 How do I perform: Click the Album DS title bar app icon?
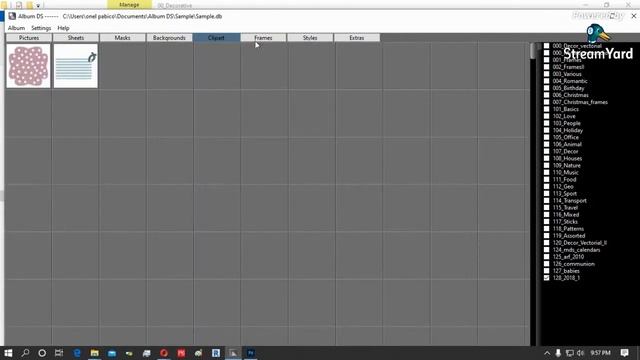point(12,16)
